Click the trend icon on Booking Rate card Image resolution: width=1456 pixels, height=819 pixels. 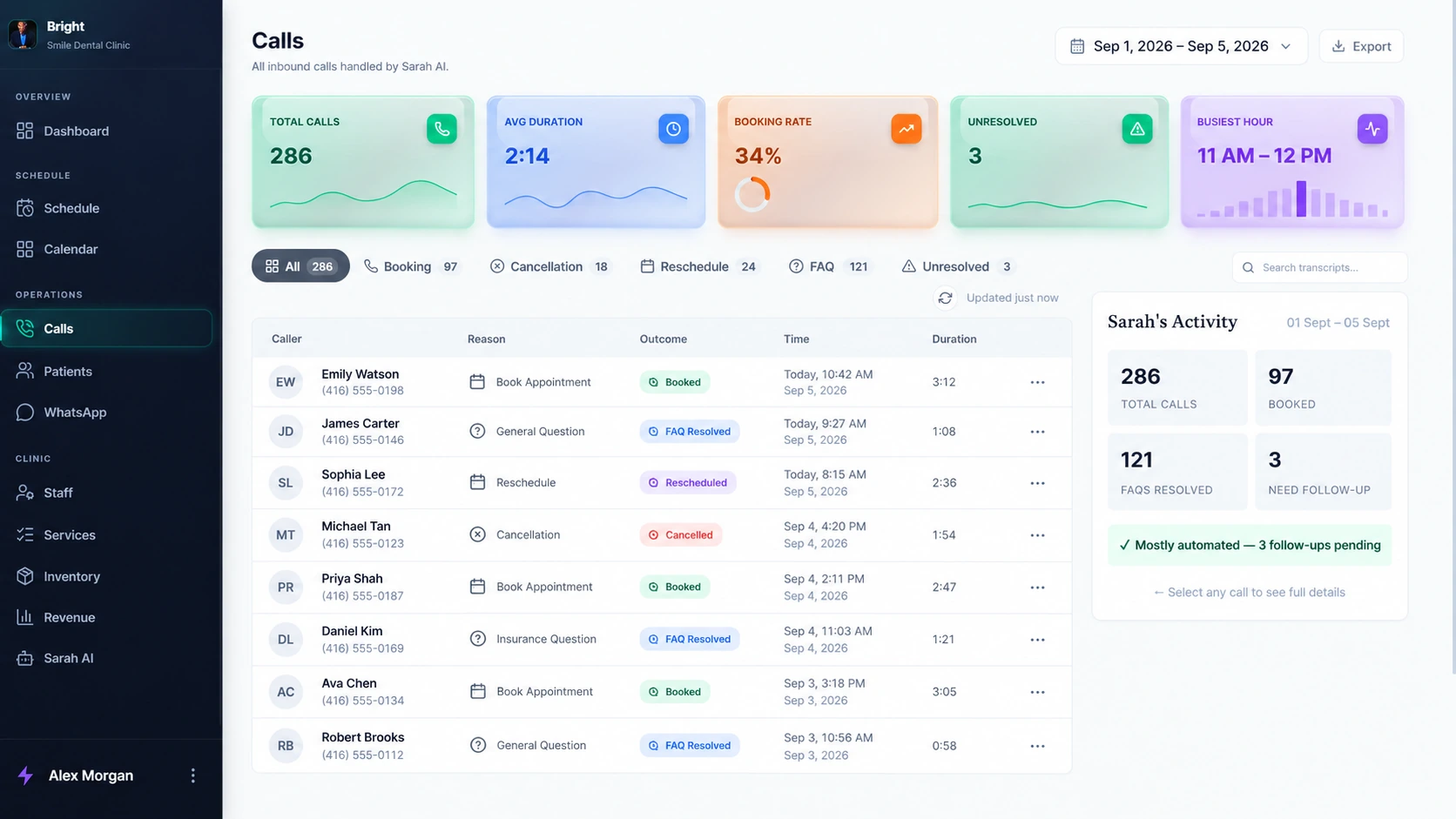906,129
